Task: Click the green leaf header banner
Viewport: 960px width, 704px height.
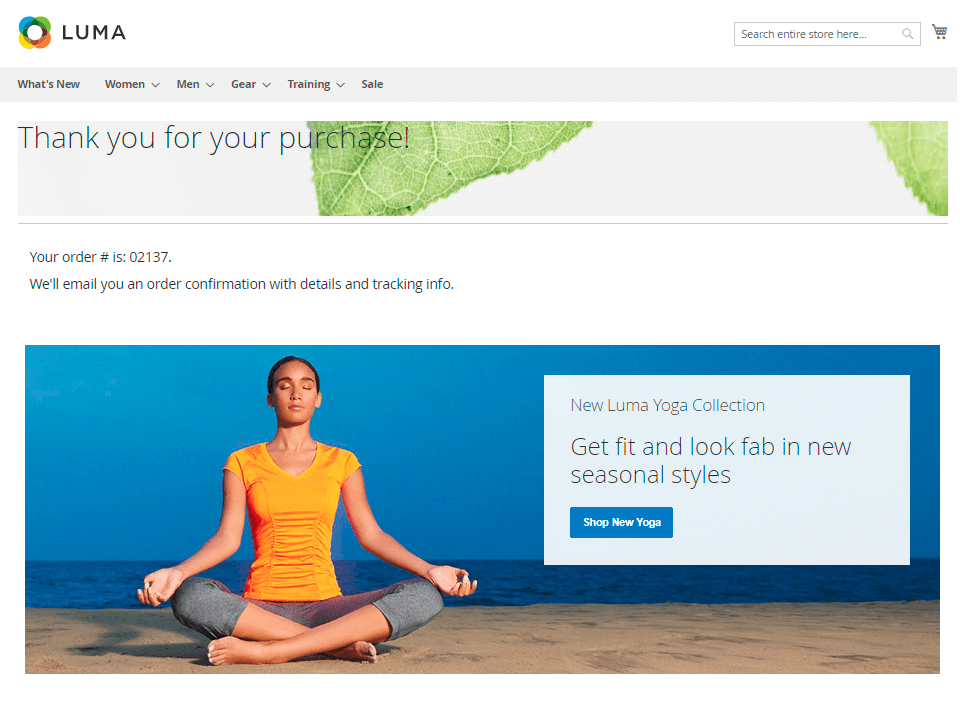Action: (x=482, y=168)
